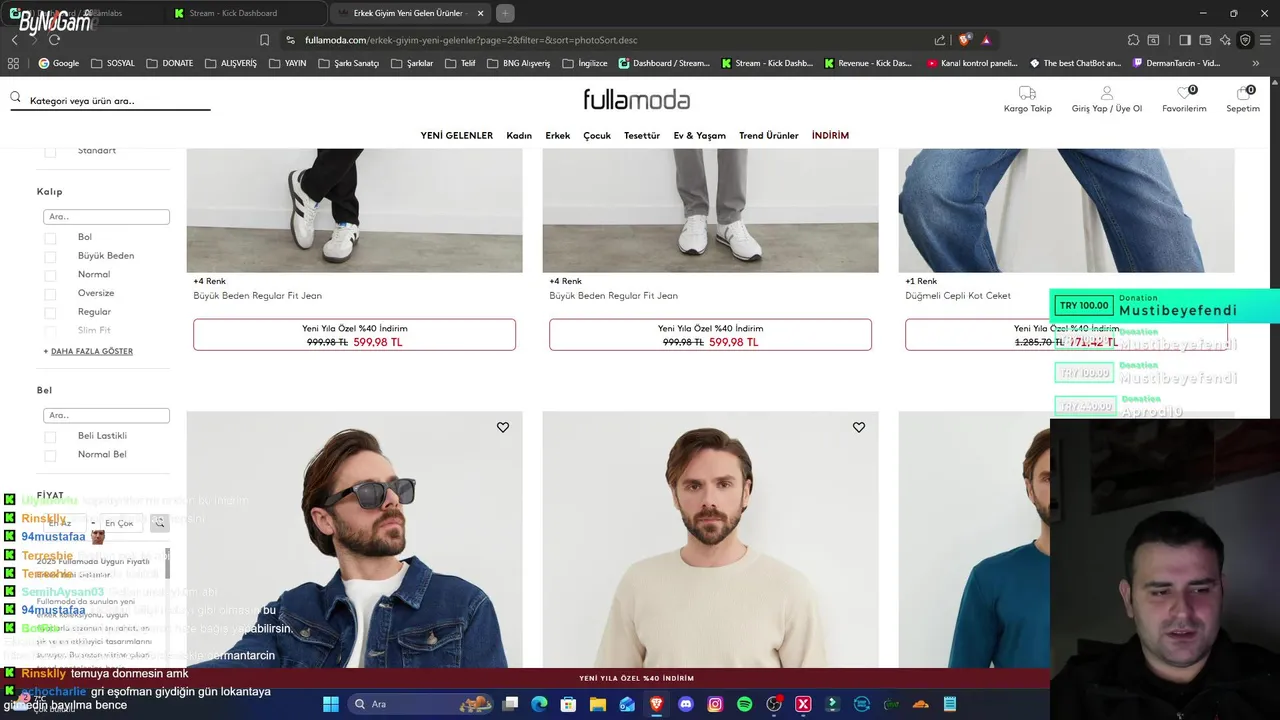
Task: Open Instagram from the taskbar
Action: point(715,704)
